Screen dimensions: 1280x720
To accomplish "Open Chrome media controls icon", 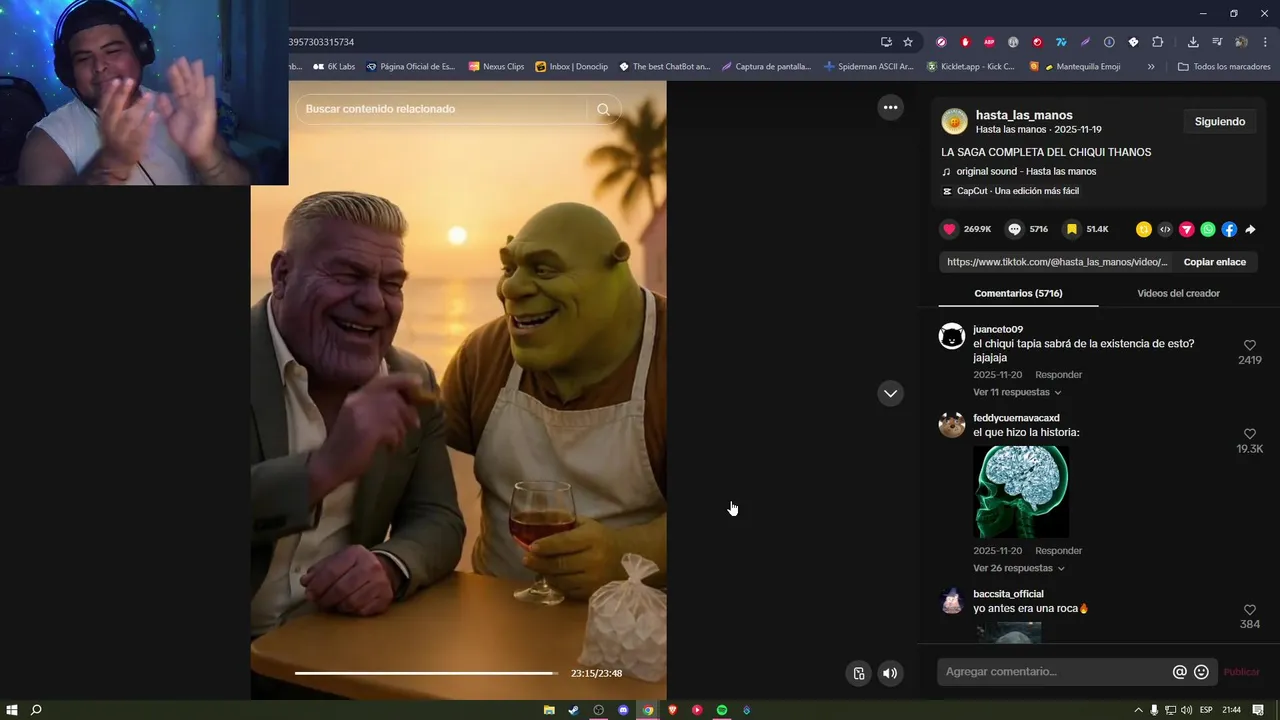I will (x=1217, y=42).
